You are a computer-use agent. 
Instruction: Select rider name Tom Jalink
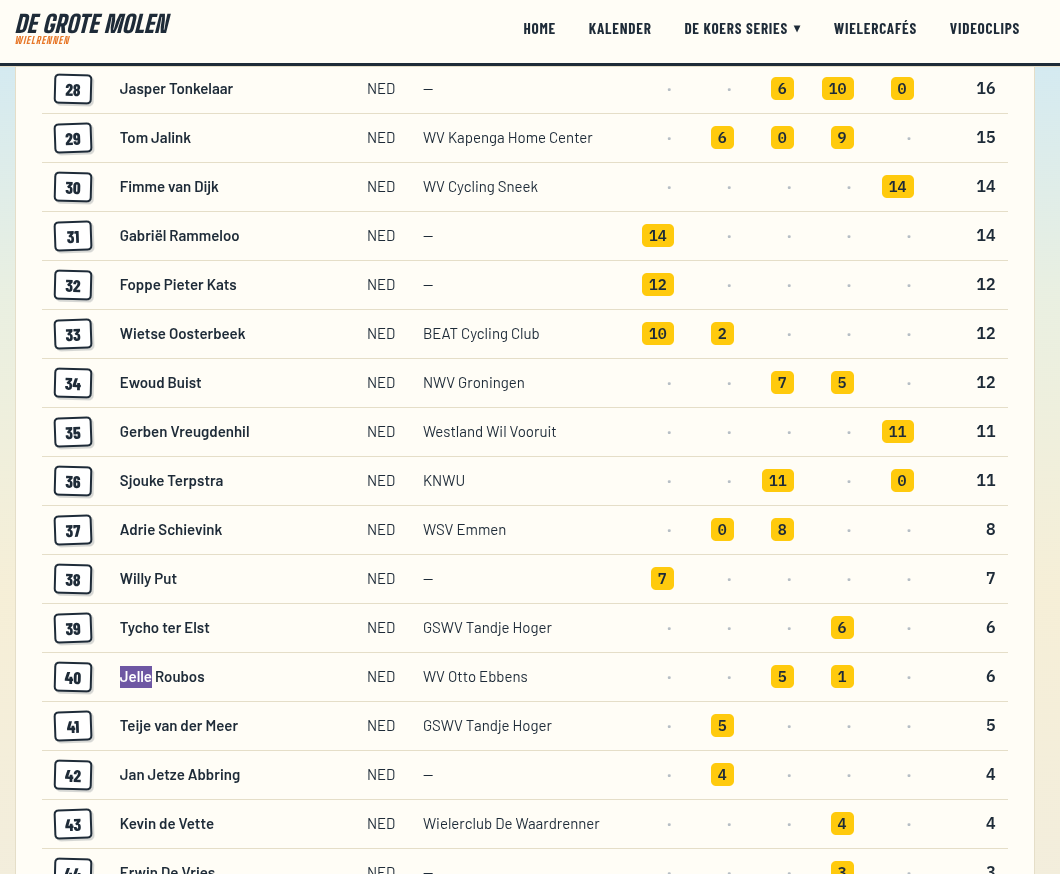155,138
